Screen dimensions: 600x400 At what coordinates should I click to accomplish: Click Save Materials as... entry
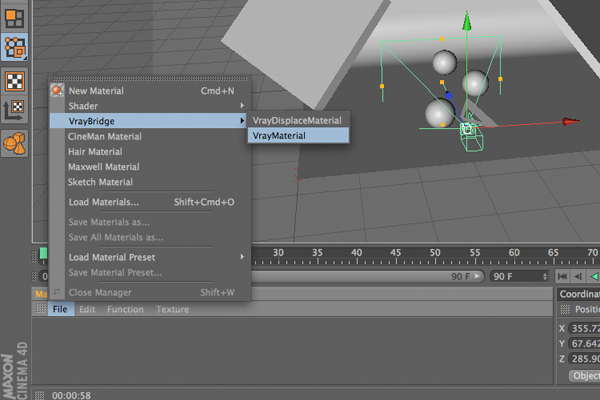pyautogui.click(x=150, y=222)
